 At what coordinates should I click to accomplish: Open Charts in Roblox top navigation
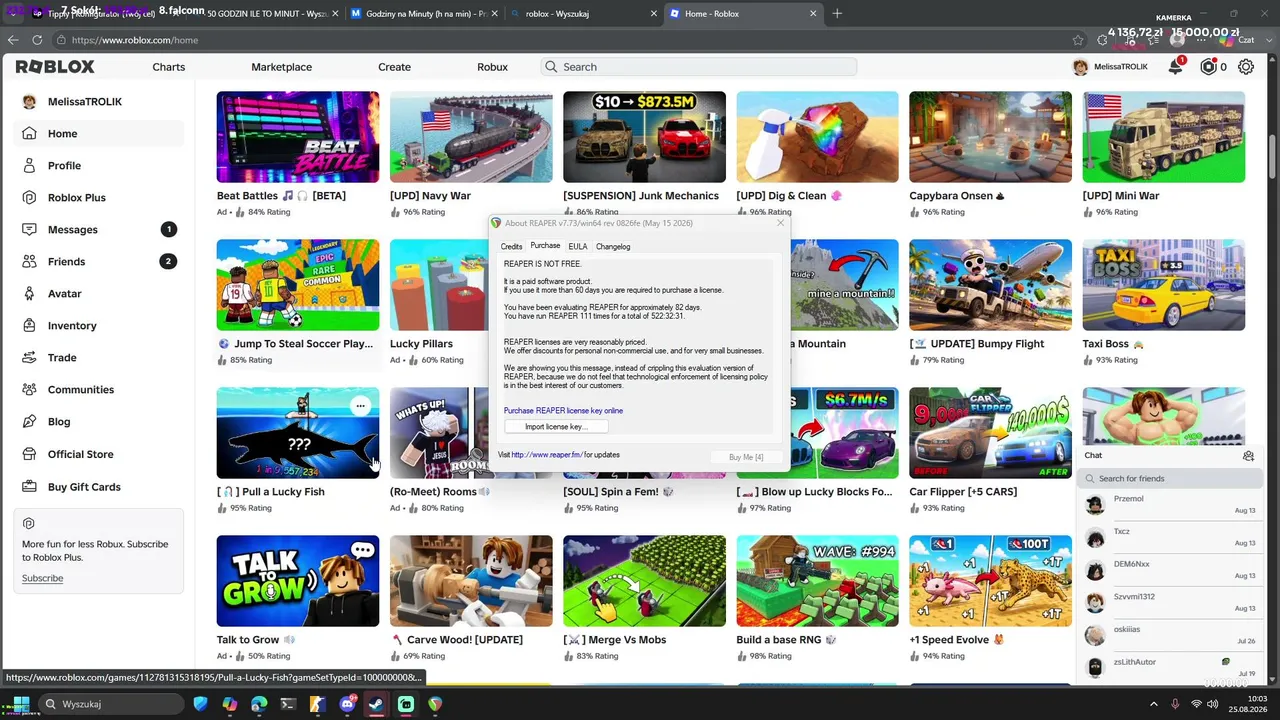coord(169,67)
